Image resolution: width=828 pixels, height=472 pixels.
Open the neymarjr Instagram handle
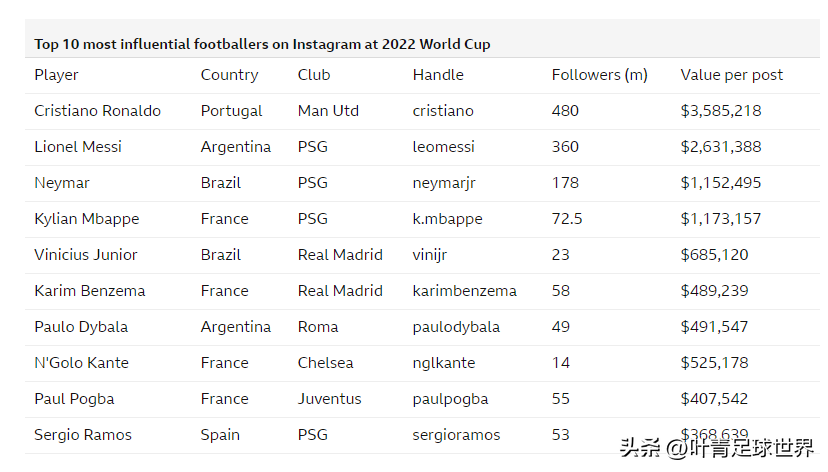pos(446,183)
